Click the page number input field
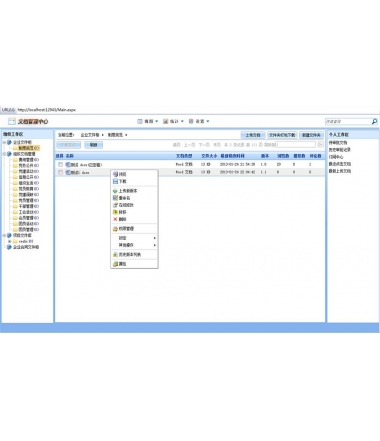Image resolution: width=380 pixels, height=441 pixels. [x=296, y=145]
